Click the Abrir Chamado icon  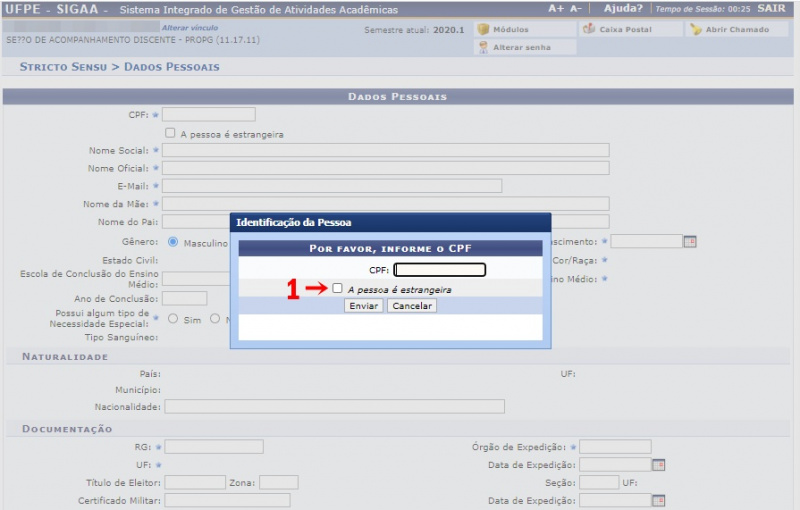click(696, 30)
